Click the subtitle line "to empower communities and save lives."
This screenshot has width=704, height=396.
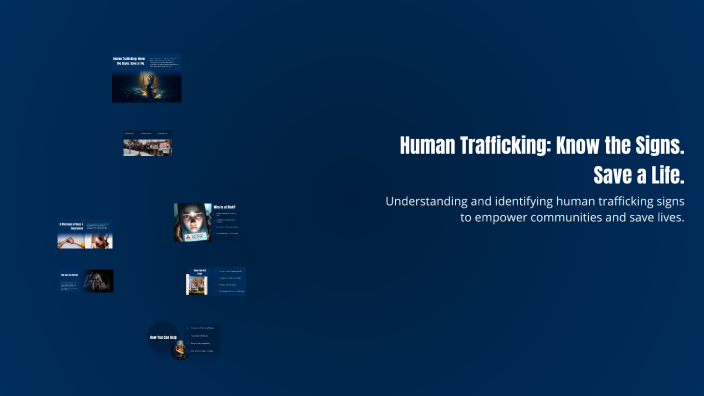coord(572,218)
